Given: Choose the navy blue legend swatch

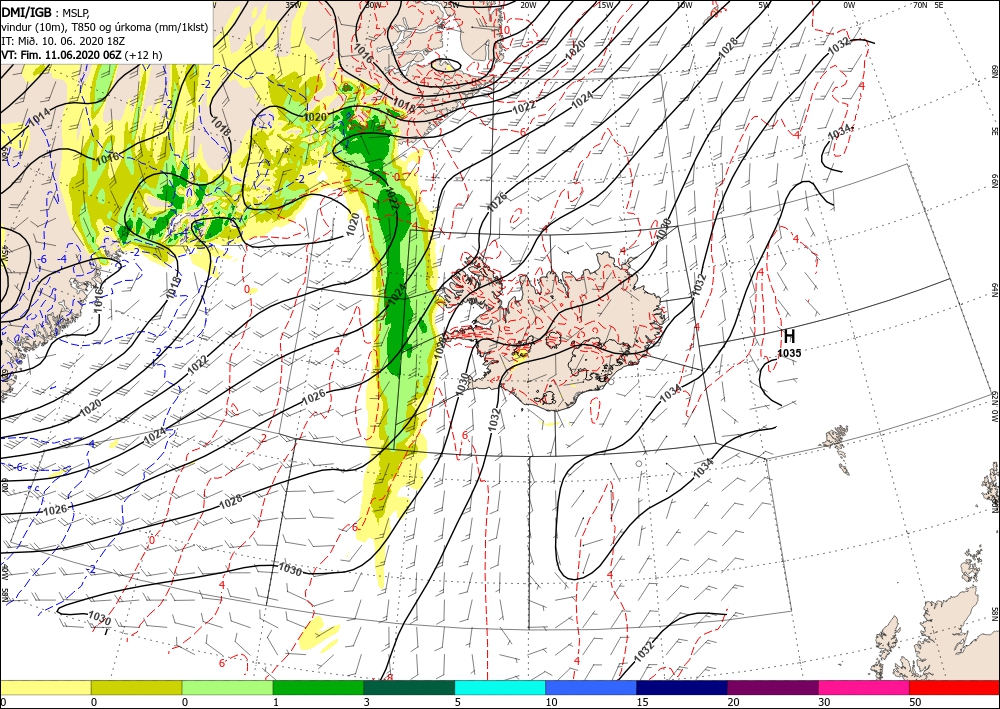Looking at the screenshot, I should pos(682,687).
